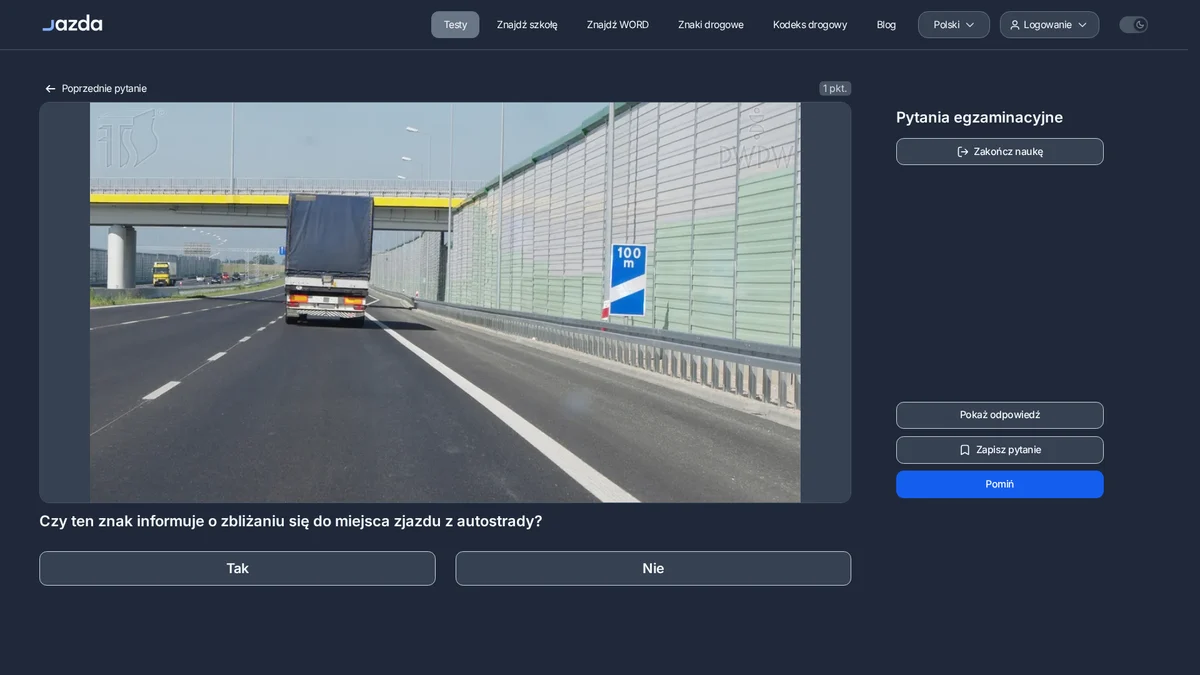This screenshot has width=1200, height=675.
Task: Go to Znajdź szkołę
Action: pos(527,25)
